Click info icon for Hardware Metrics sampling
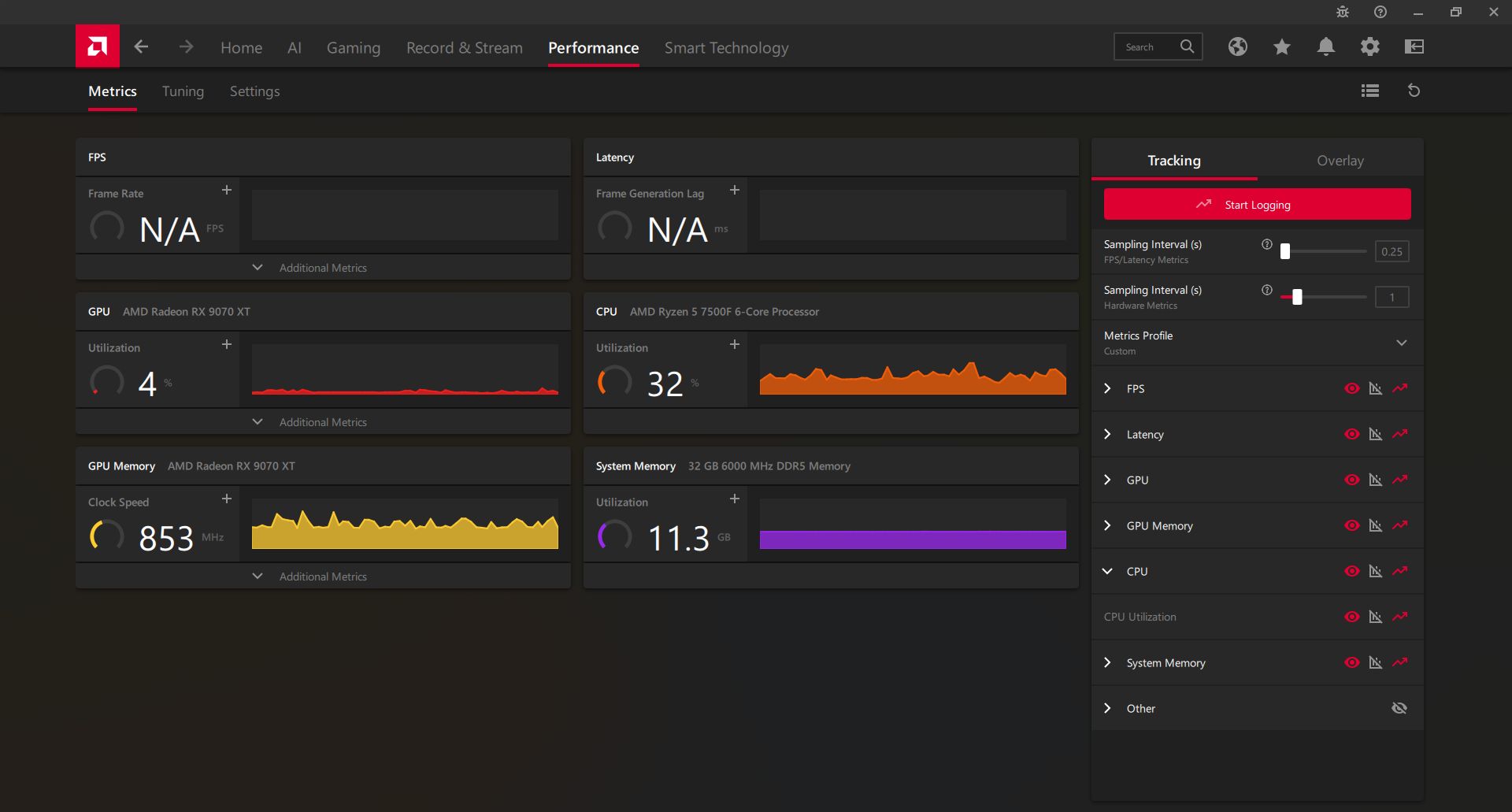The image size is (1512, 812). tap(1267, 290)
